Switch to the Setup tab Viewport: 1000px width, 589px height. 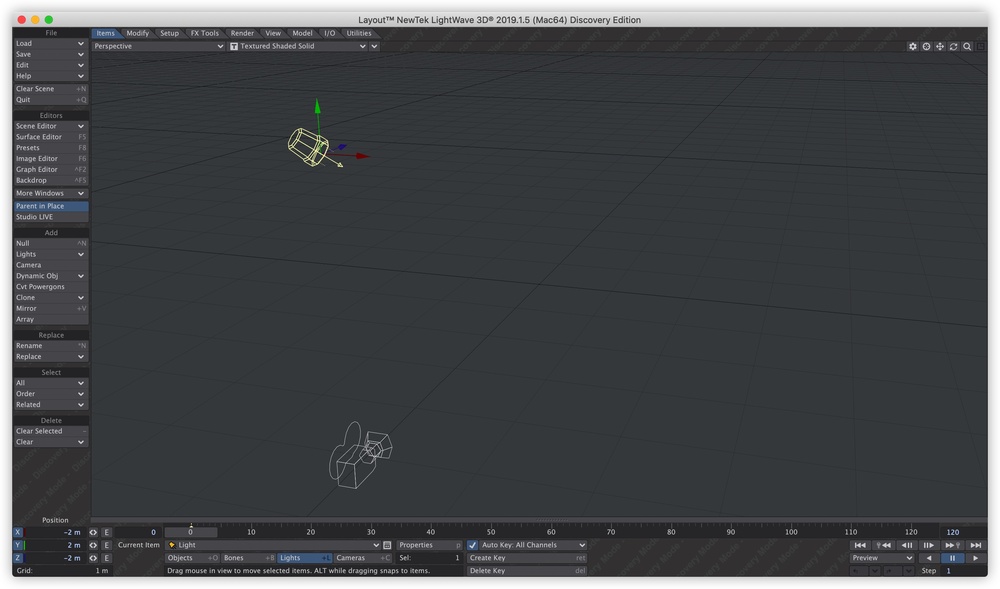click(x=170, y=33)
